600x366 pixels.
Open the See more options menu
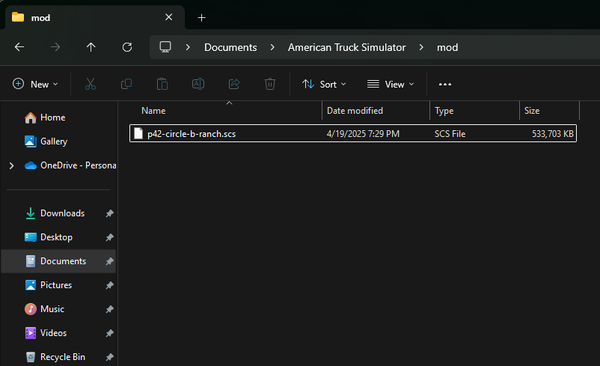pyautogui.click(x=445, y=84)
